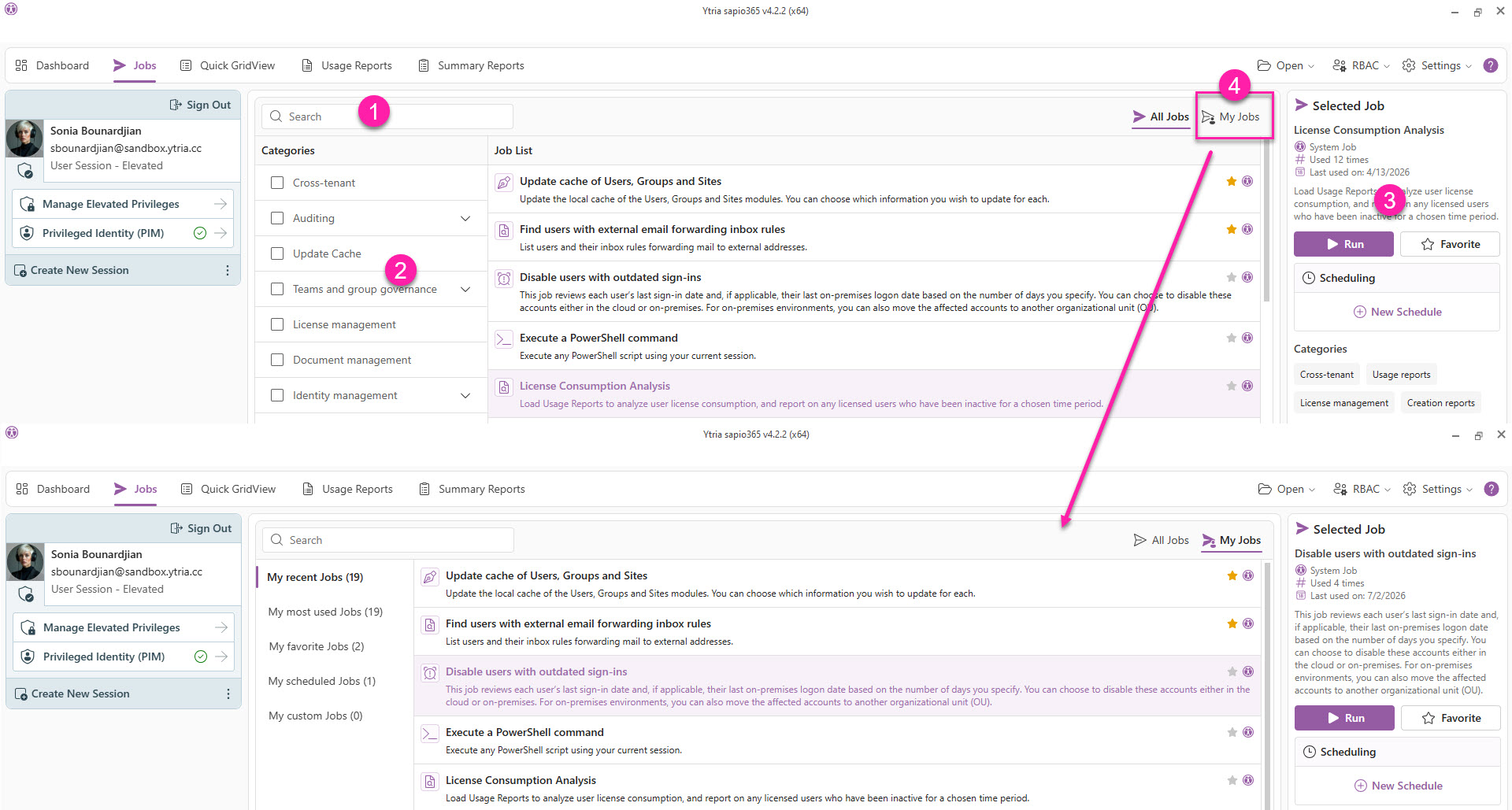Open session options menu (three dots) in top window
Viewport: 1512px width, 810px height.
pos(228,270)
